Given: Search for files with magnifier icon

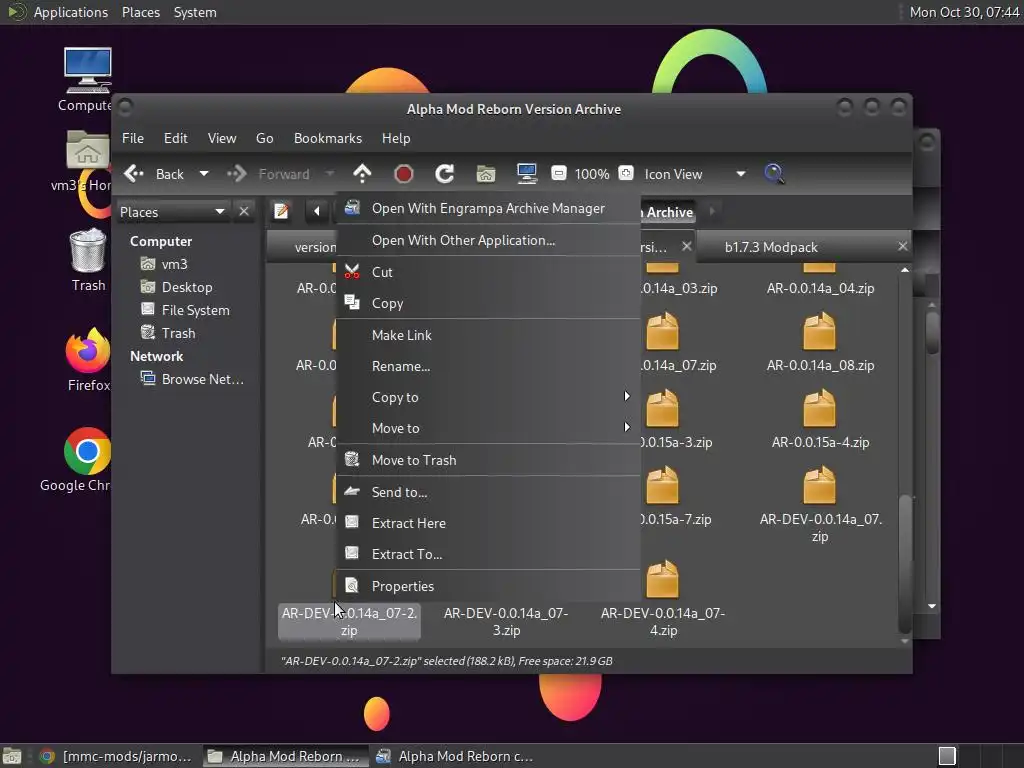Looking at the screenshot, I should click(774, 174).
